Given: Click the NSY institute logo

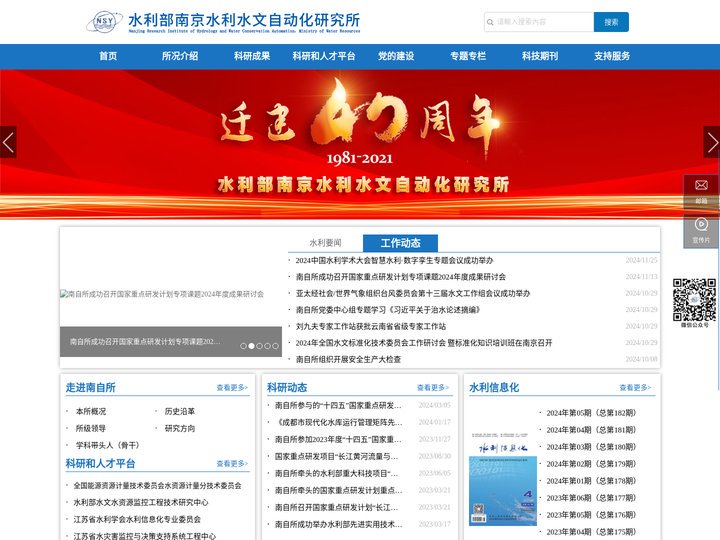Looking at the screenshot, I should coord(104,22).
